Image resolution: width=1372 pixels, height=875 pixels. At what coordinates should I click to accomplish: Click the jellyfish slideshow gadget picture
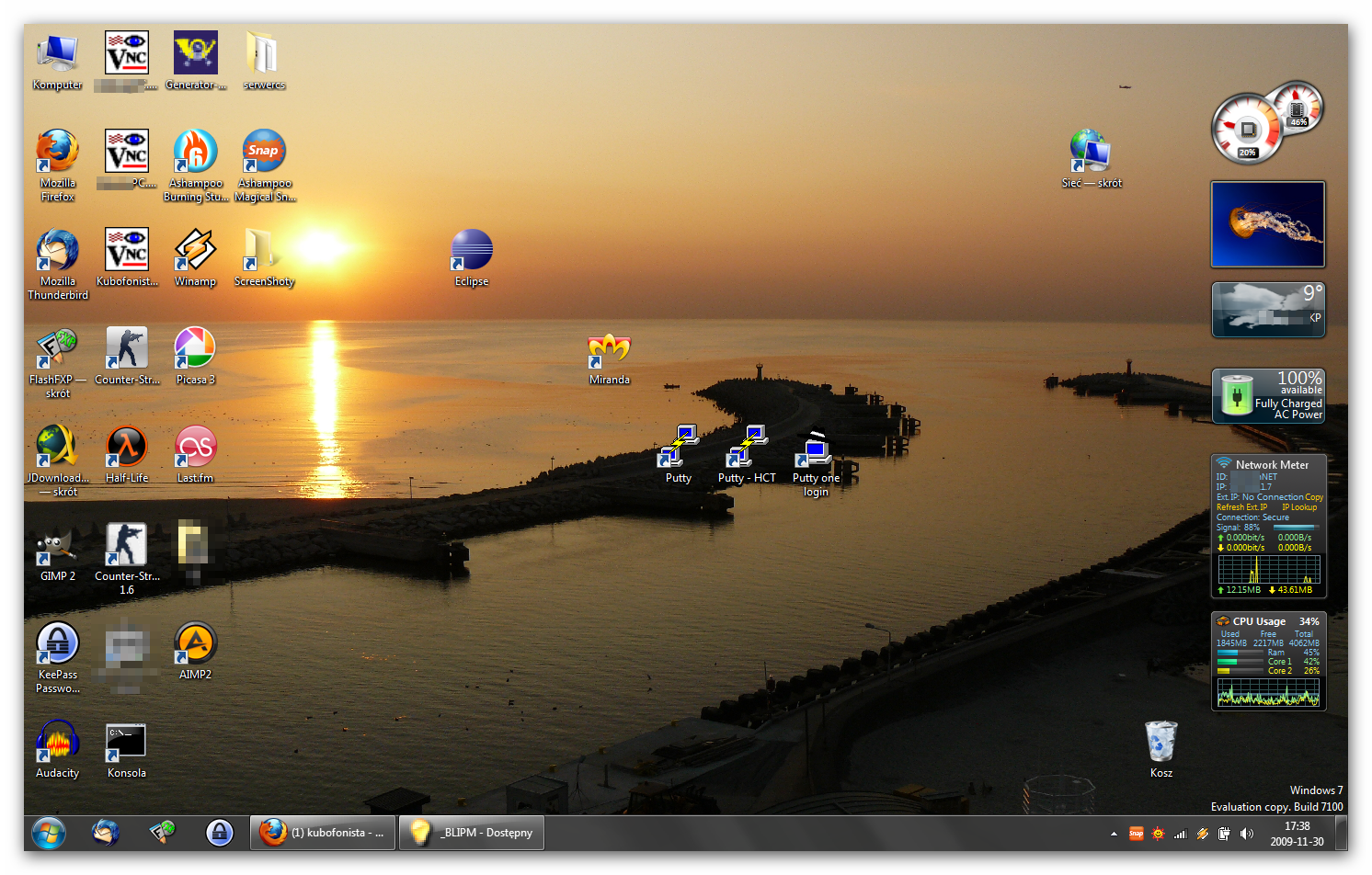(x=1268, y=224)
